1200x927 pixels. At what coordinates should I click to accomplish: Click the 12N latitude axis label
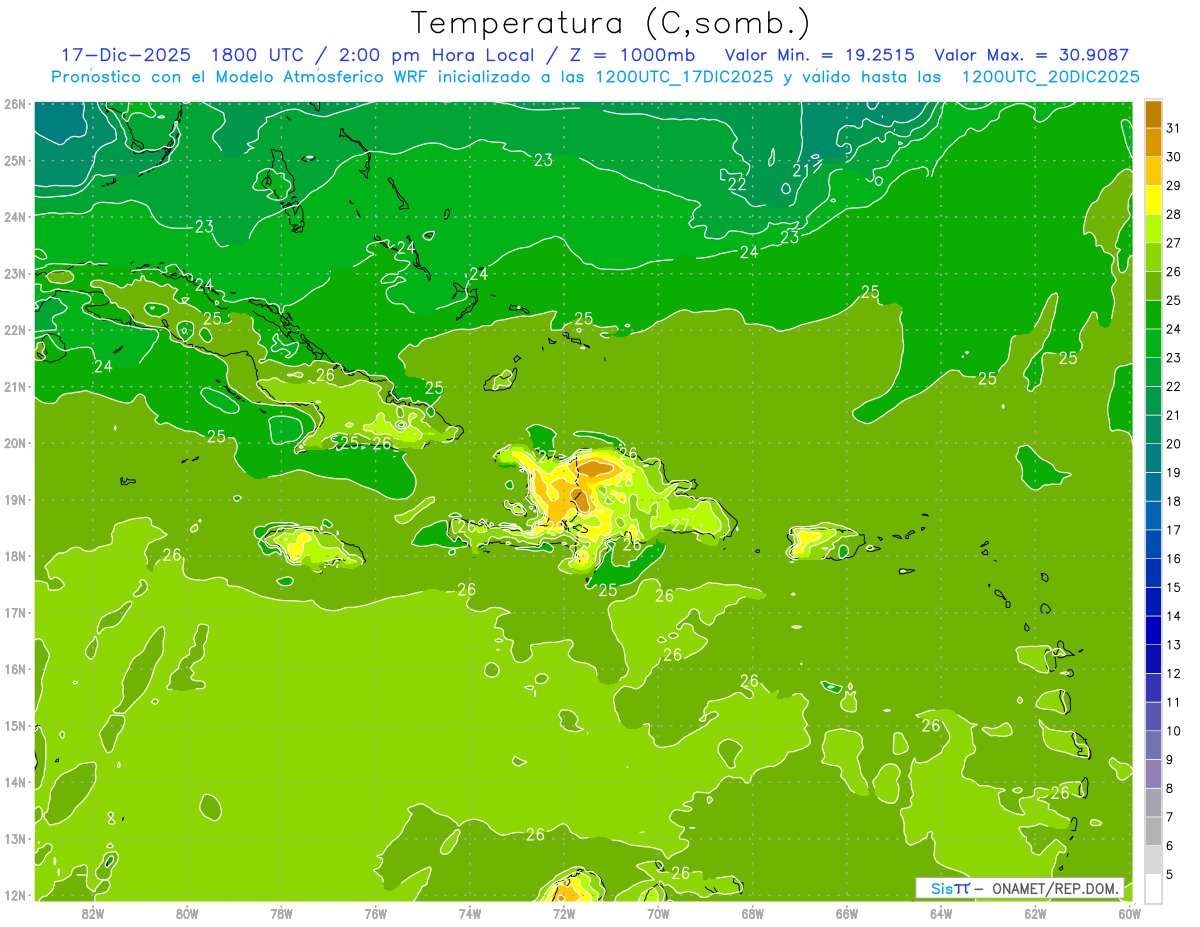pyautogui.click(x=15, y=895)
